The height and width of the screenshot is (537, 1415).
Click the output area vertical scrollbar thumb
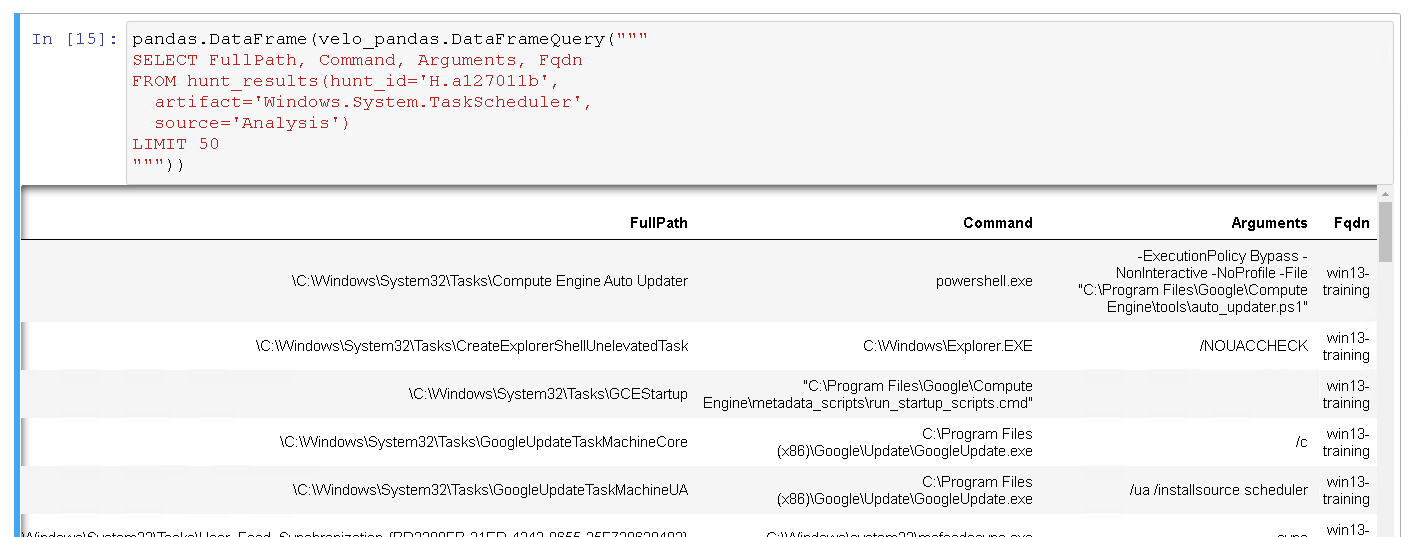click(1384, 232)
